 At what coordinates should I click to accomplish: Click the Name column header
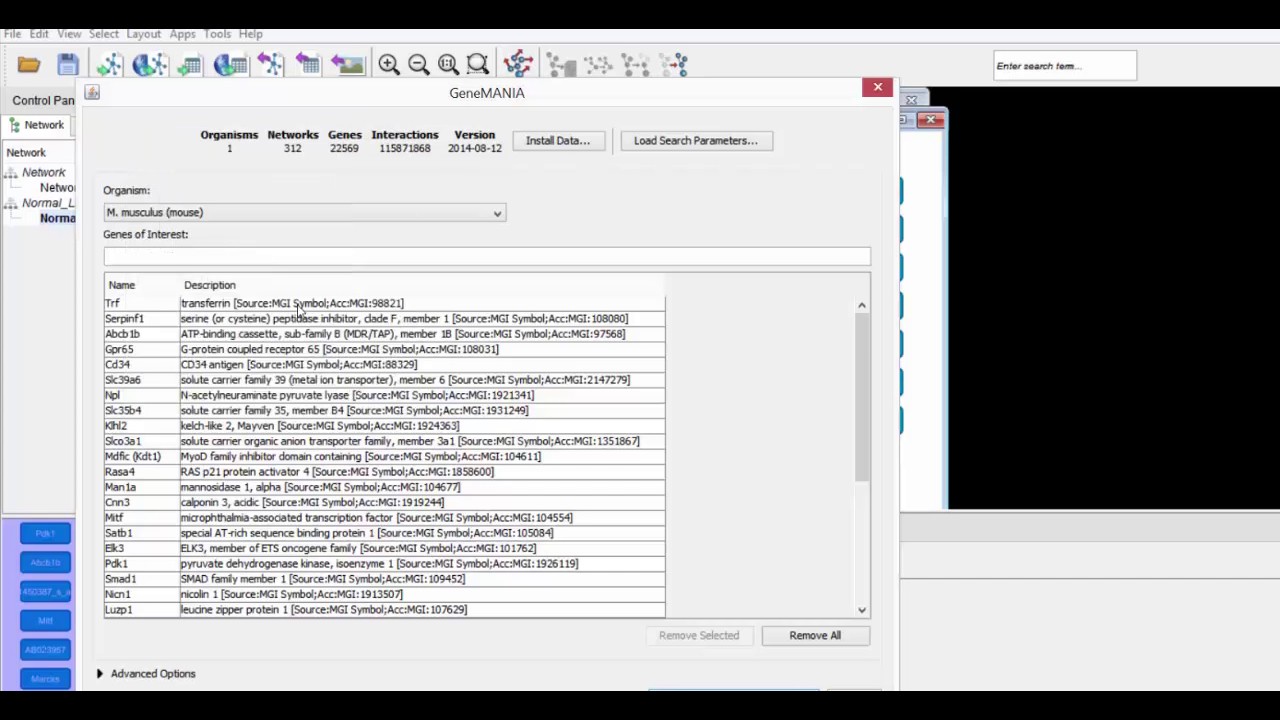tap(142, 286)
